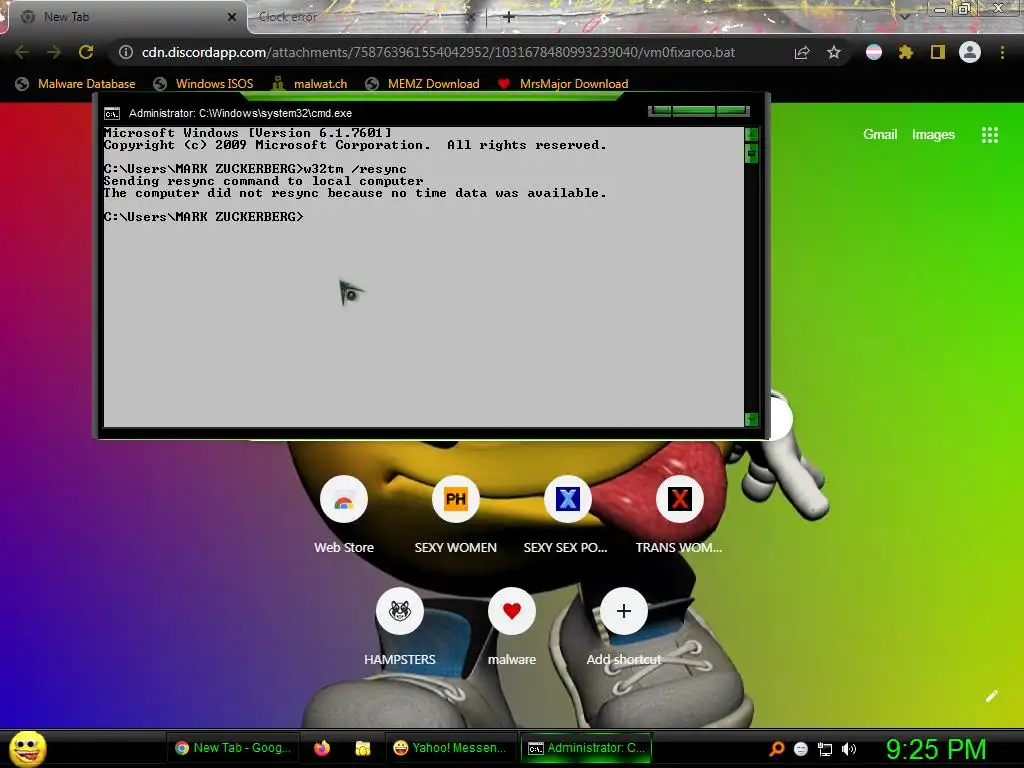Open a new tab with plus button
The image size is (1024, 768).
(509, 17)
